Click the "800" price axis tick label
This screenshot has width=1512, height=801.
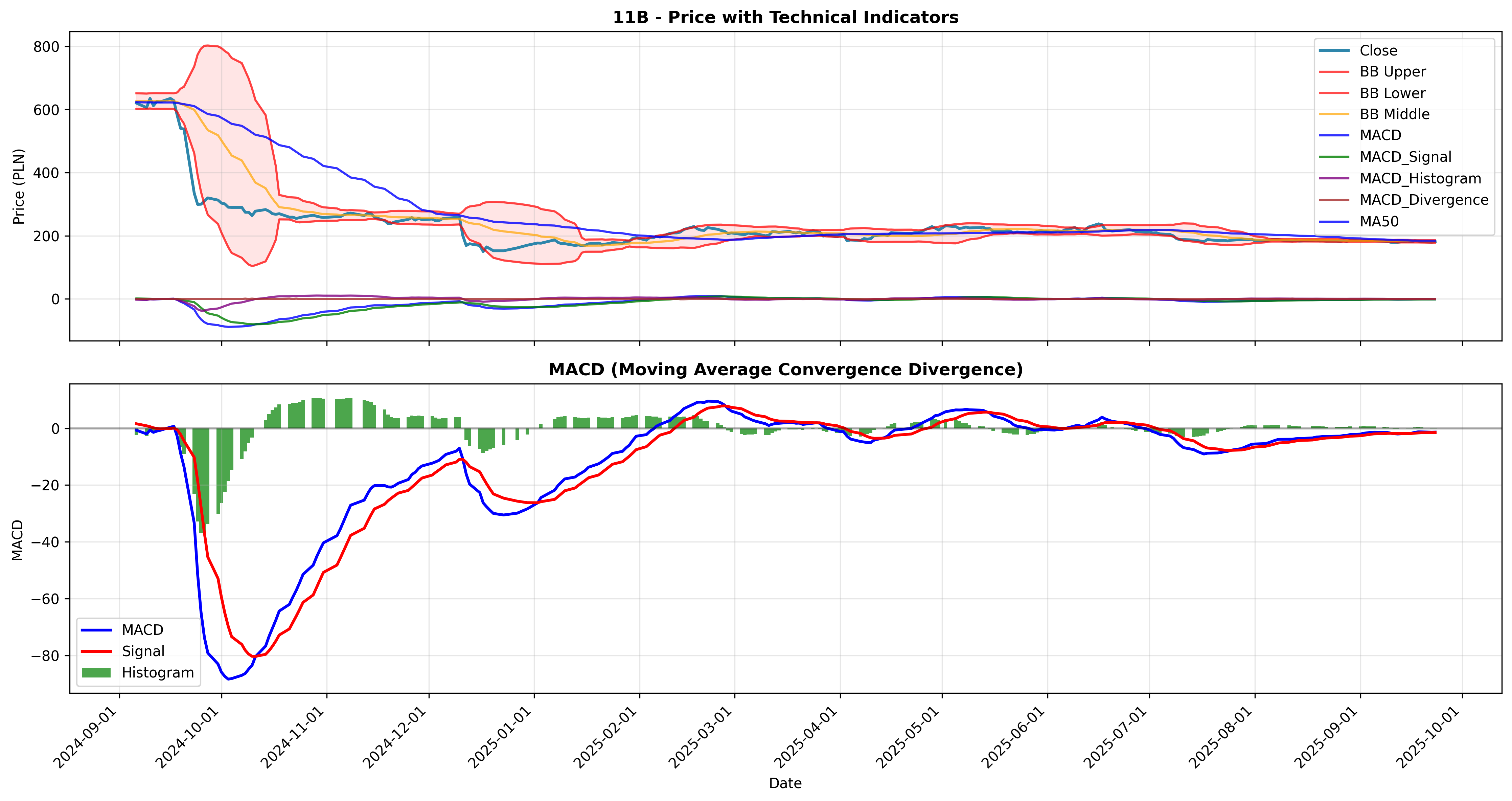(47, 47)
